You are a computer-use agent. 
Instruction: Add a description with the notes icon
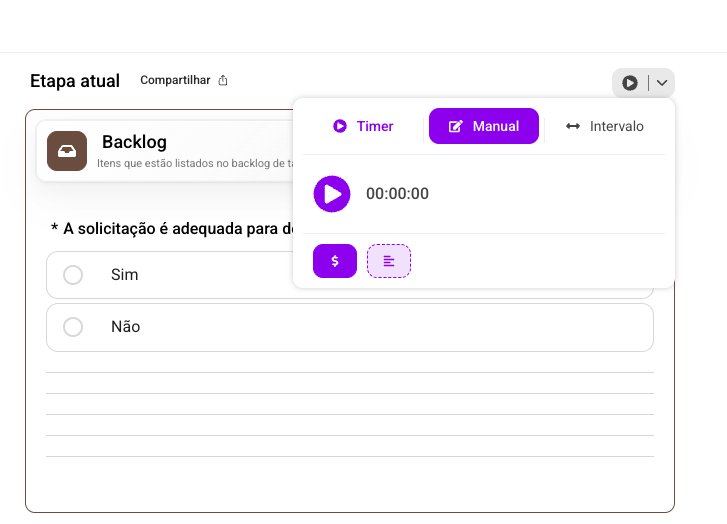(389, 261)
